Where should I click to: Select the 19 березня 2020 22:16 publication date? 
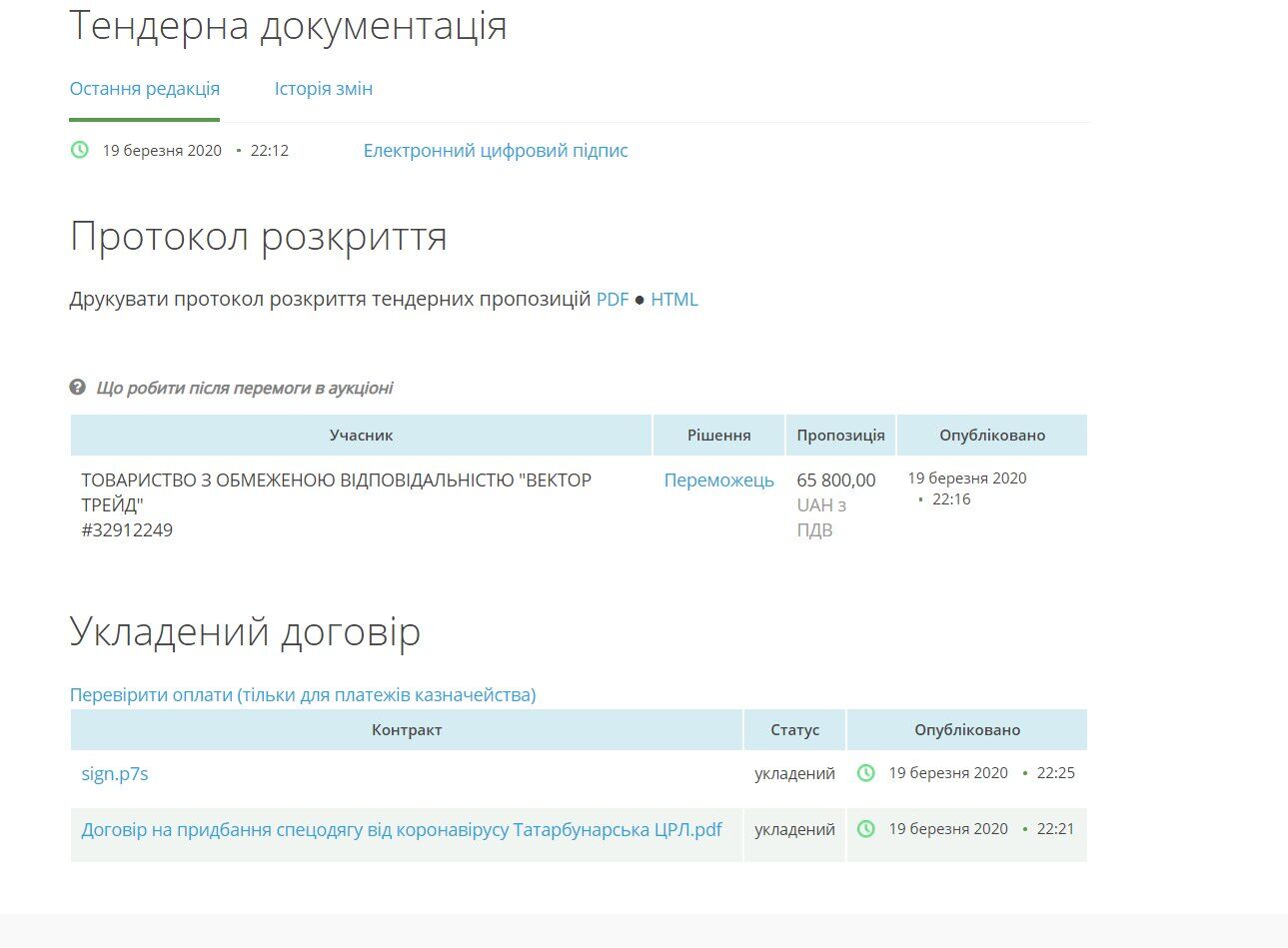tap(967, 488)
